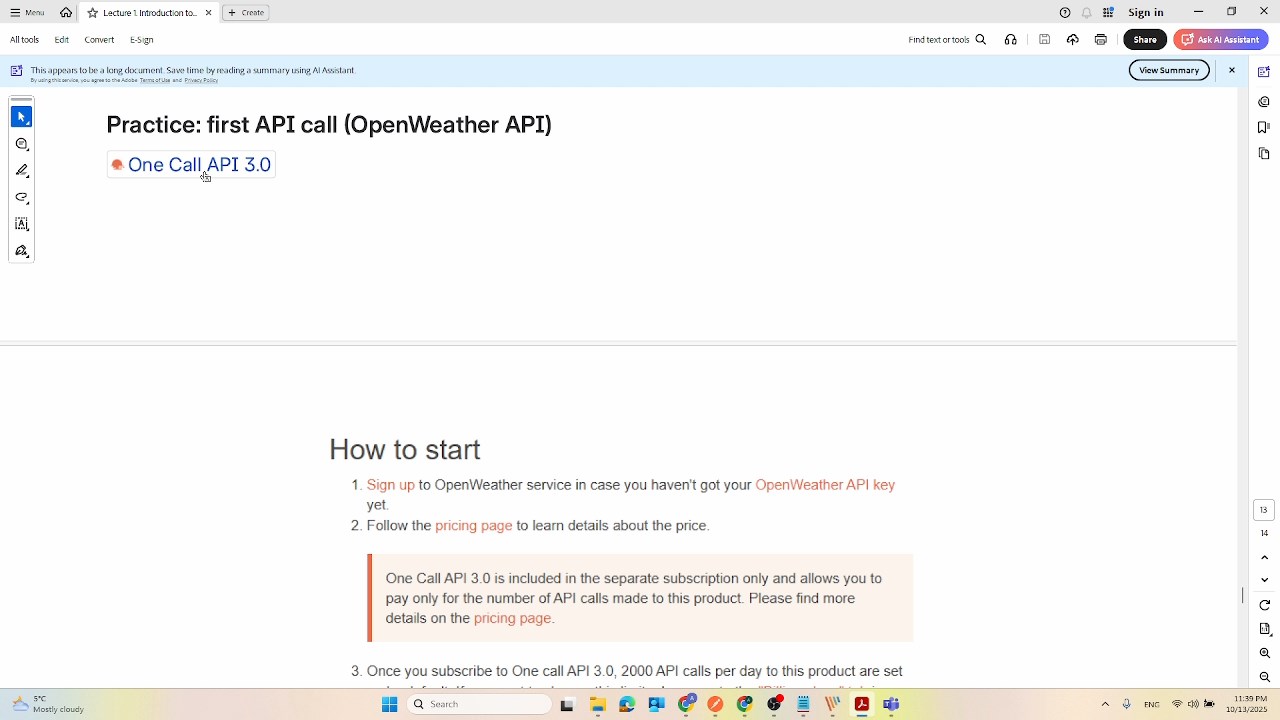Start Read Aloud headphones icon
This screenshot has width=1280, height=720.
pos(1011,40)
